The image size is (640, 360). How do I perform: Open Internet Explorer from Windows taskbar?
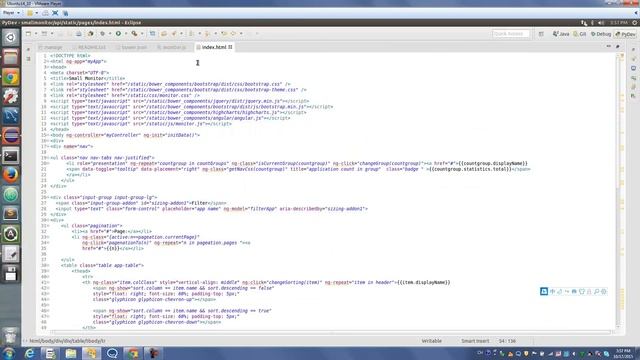pyautogui.click(x=30, y=353)
